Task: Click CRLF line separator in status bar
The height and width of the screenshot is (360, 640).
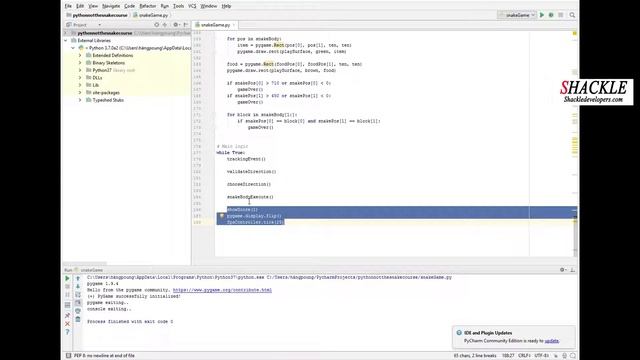Action: (524, 356)
